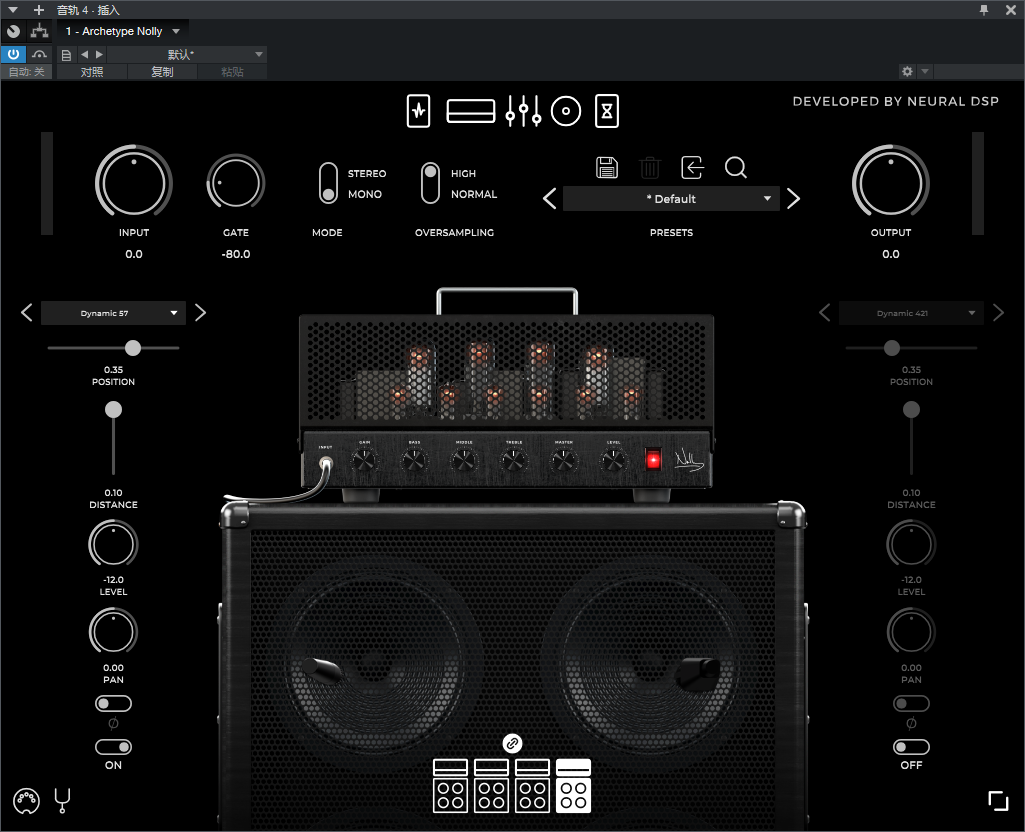Click 自动: 关 automation button
Viewport: 1025px width, 832px height.
[27, 72]
